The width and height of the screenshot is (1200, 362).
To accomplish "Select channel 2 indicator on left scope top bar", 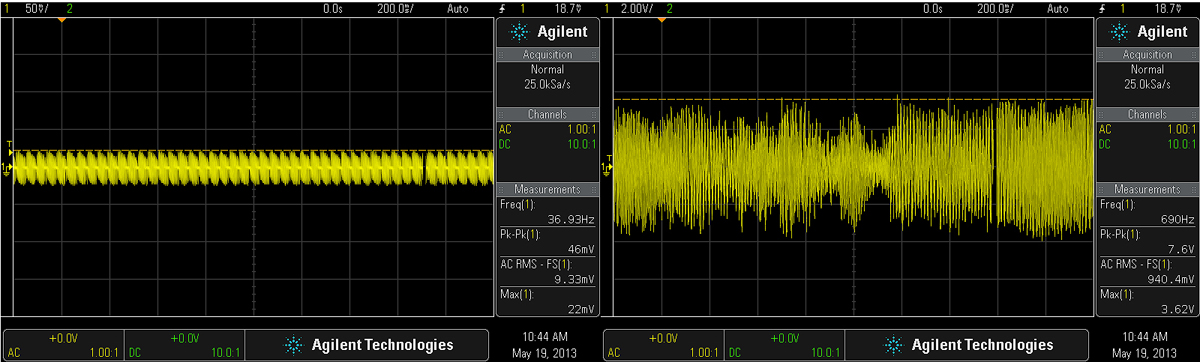I will pos(69,8).
